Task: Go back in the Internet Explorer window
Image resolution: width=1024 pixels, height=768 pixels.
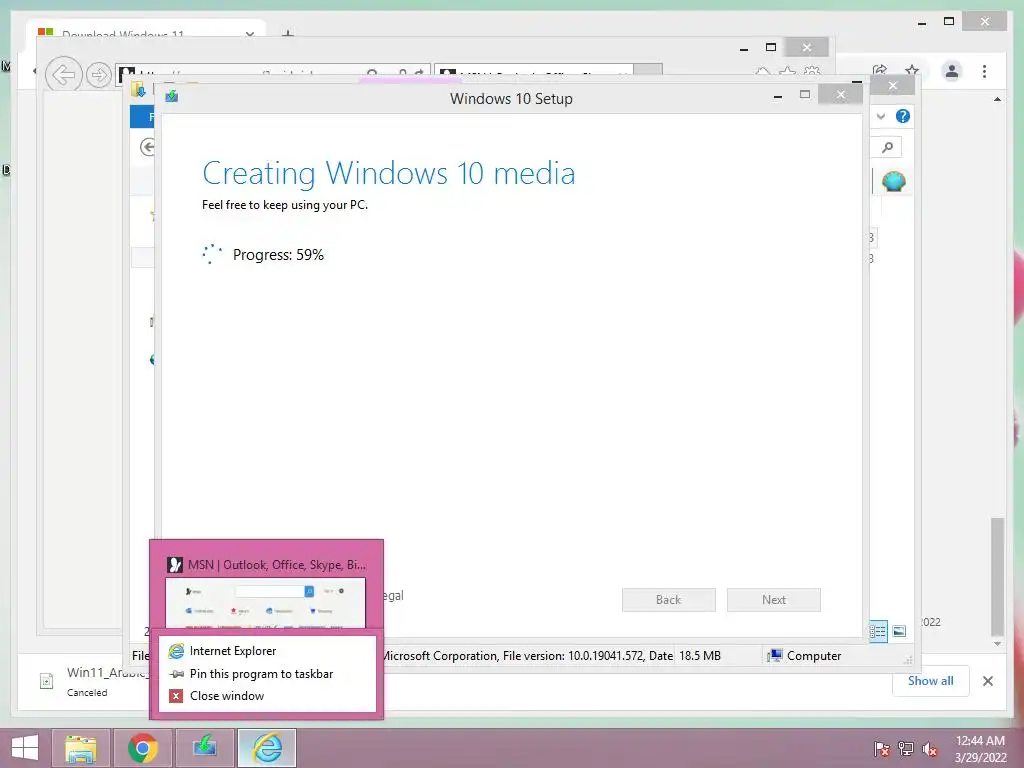Action: coord(63,75)
